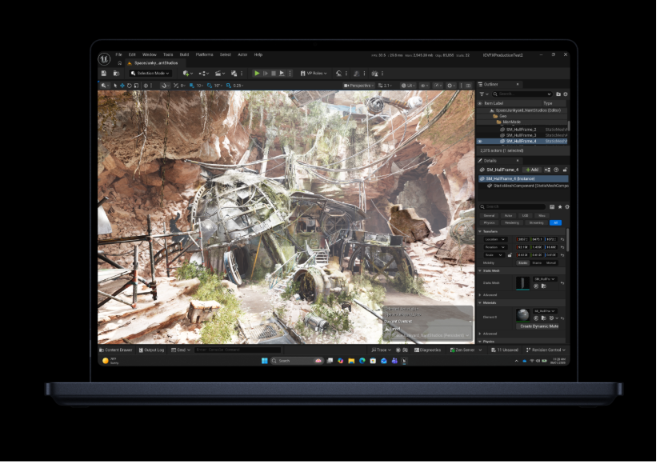
Task: Click the green Play button
Action: pos(256,73)
